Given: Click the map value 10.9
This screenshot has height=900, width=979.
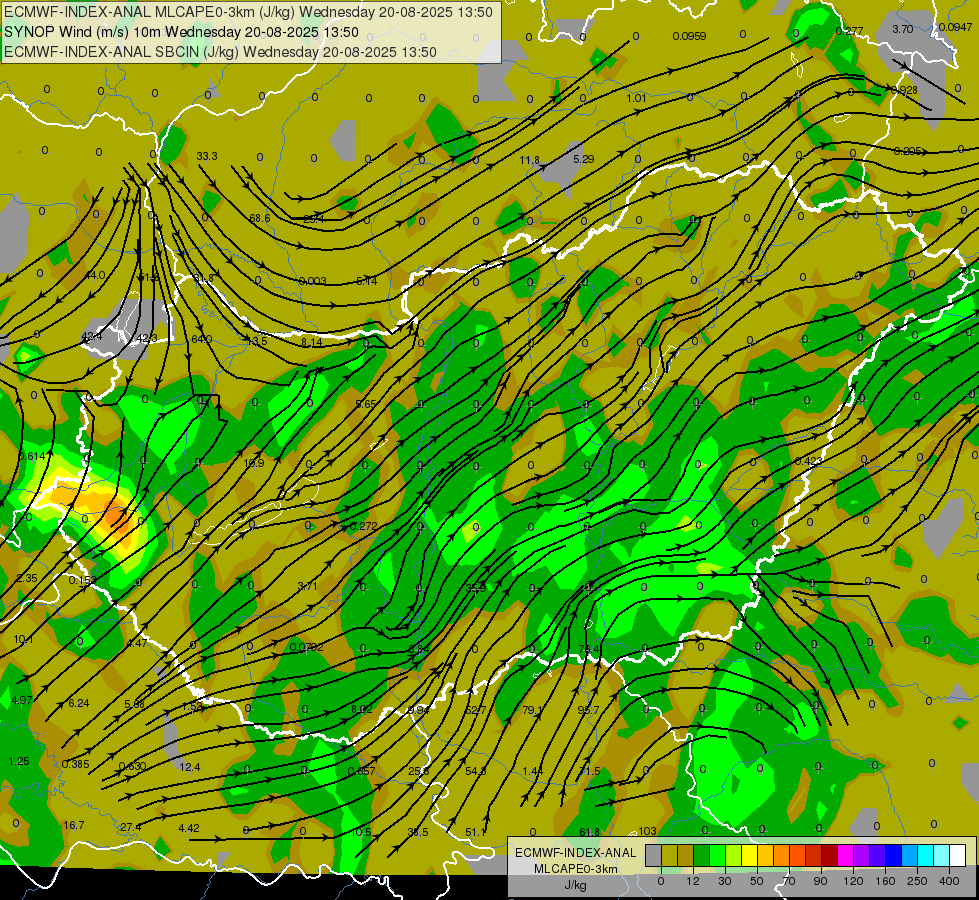Looking at the screenshot, I should pyautogui.click(x=253, y=463).
